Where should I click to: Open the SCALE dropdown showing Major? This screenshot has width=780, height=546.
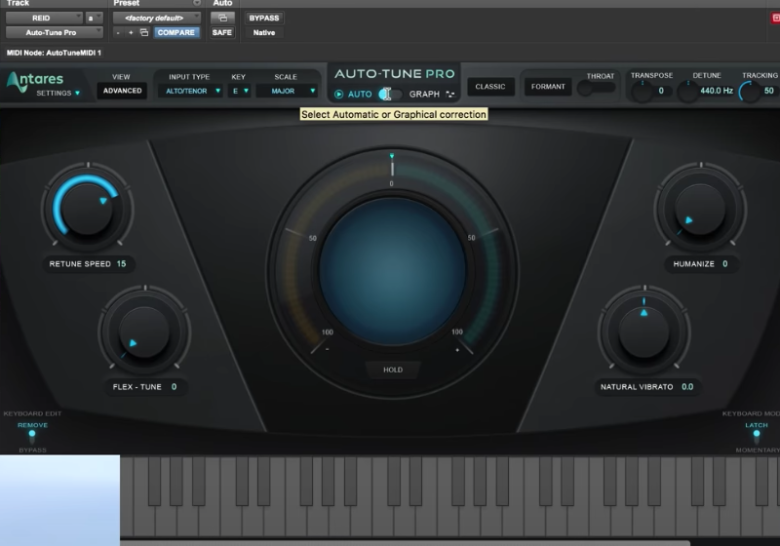point(287,91)
